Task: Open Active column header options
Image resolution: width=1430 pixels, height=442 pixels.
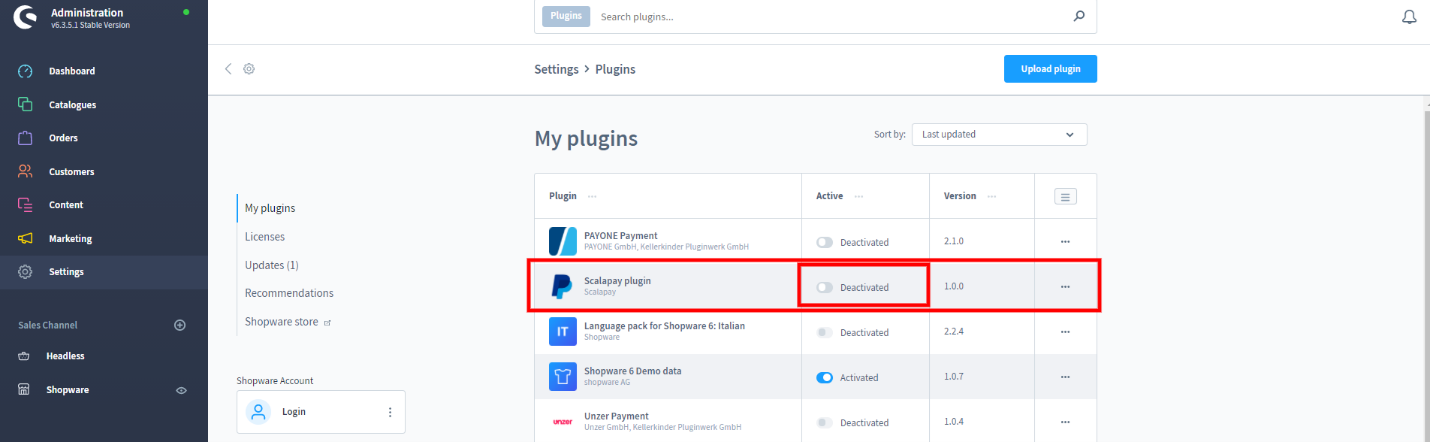Action: point(858,197)
